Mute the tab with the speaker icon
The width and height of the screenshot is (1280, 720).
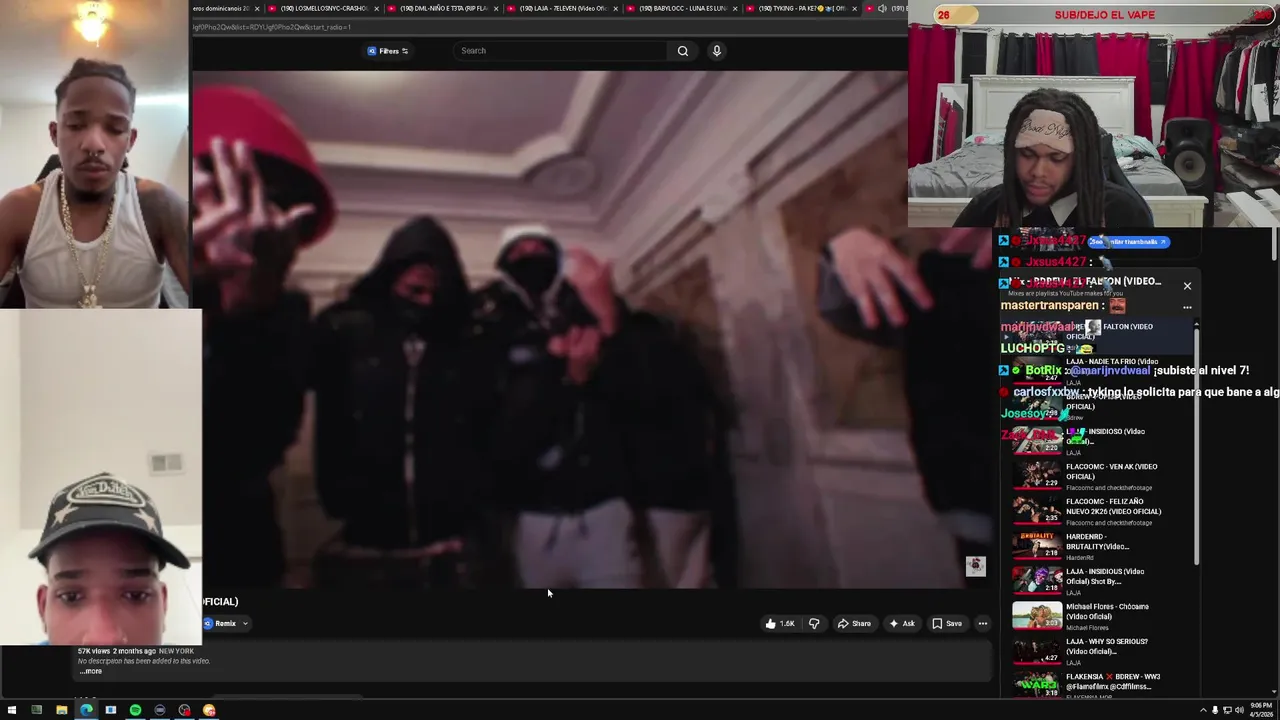pyautogui.click(x=882, y=8)
